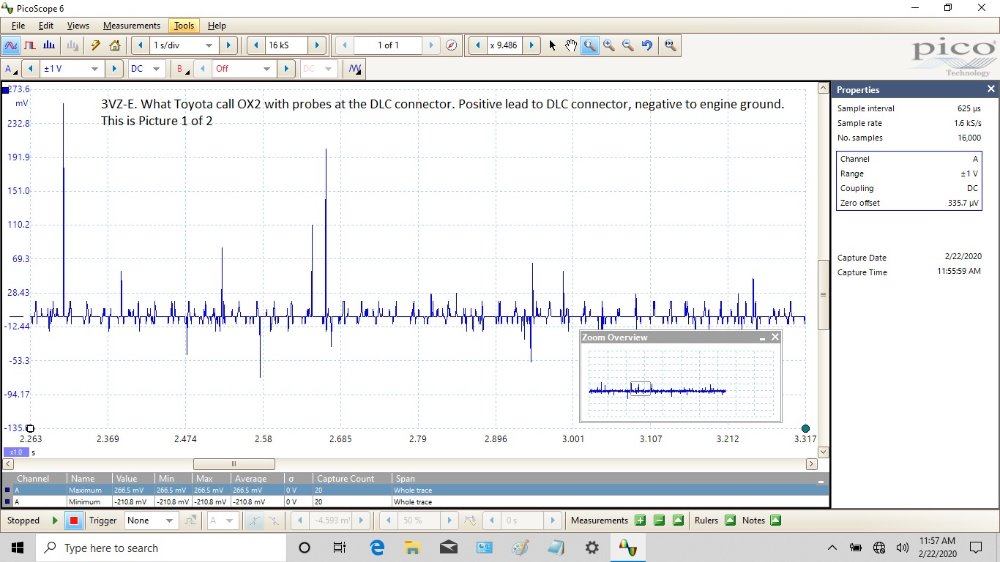Click the Home display icon
Viewport: 1000px width, 562px height.
point(115,45)
